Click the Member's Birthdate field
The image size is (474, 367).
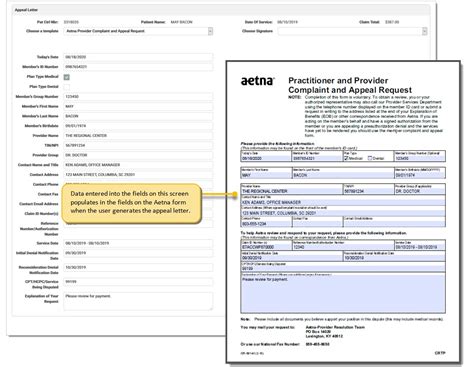[x=138, y=126]
